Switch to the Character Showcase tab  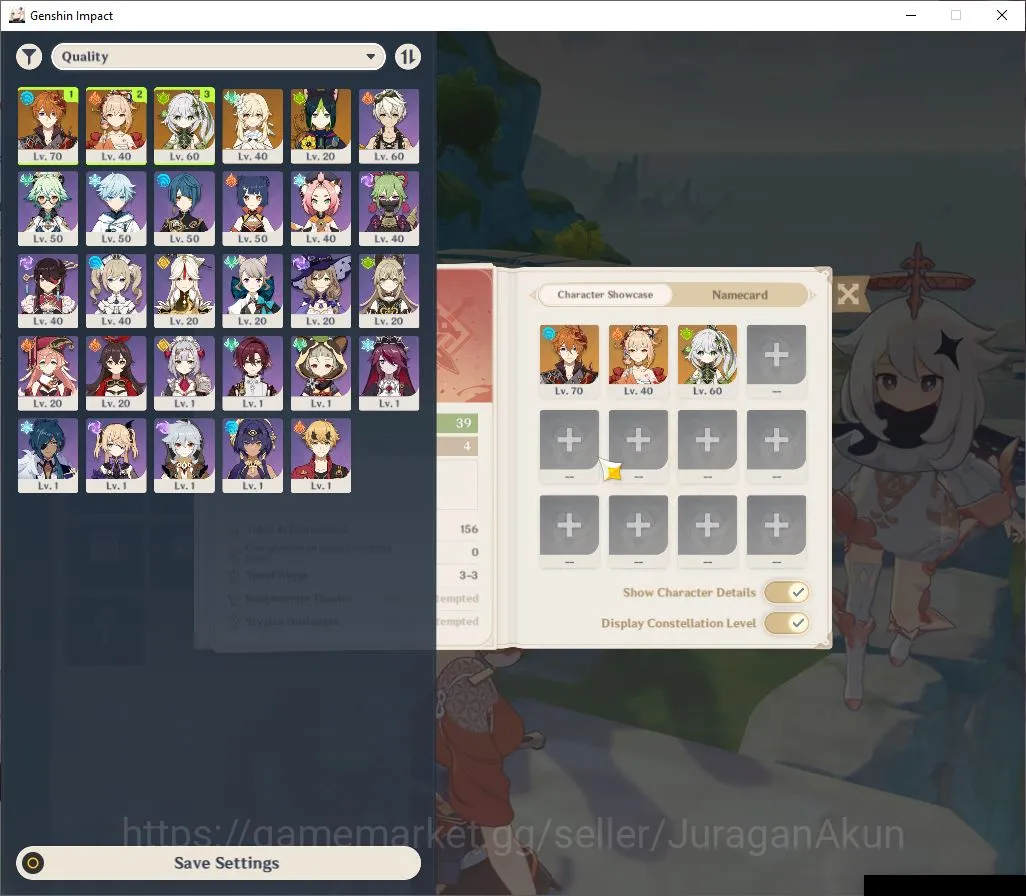[605, 295]
